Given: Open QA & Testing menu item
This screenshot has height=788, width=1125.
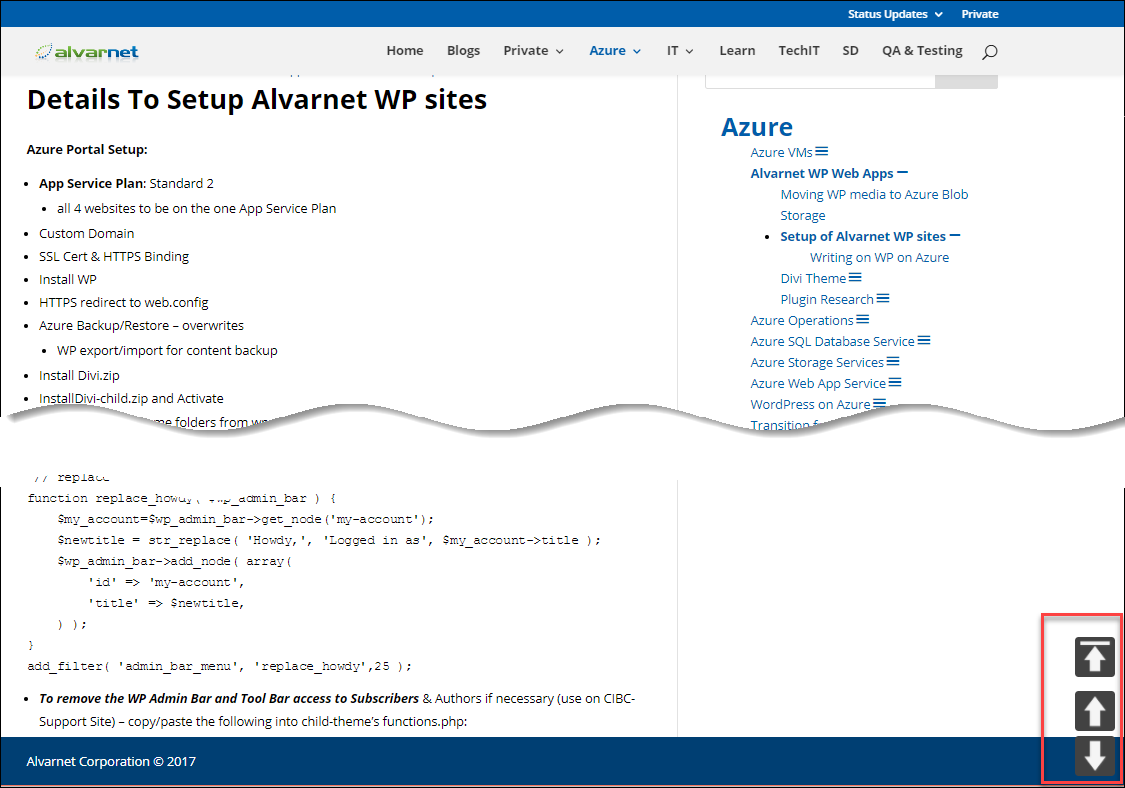Looking at the screenshot, I should coord(922,50).
